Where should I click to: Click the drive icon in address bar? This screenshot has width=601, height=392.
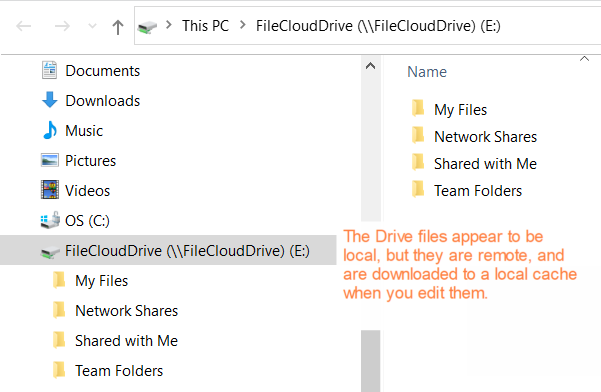point(147,27)
